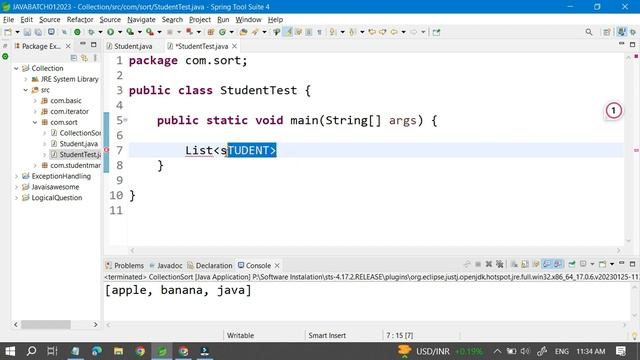640x360 pixels.
Task: Click the New file toolbar icon
Action: click(8, 32)
